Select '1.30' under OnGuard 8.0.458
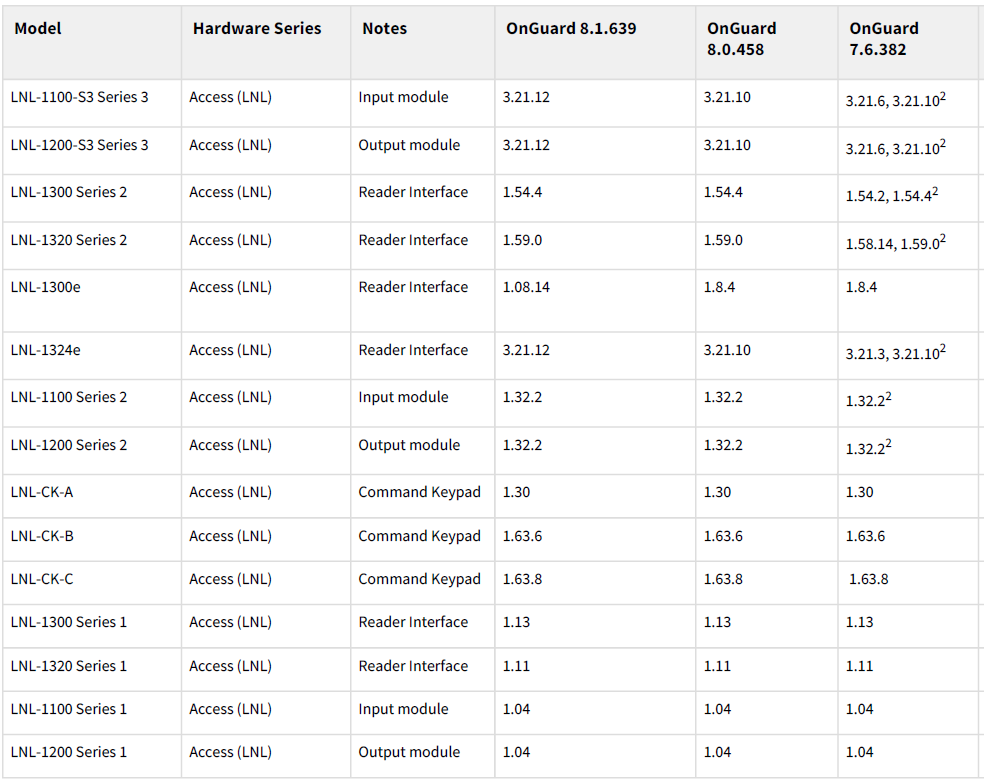The width and height of the screenshot is (984, 779). tap(717, 492)
